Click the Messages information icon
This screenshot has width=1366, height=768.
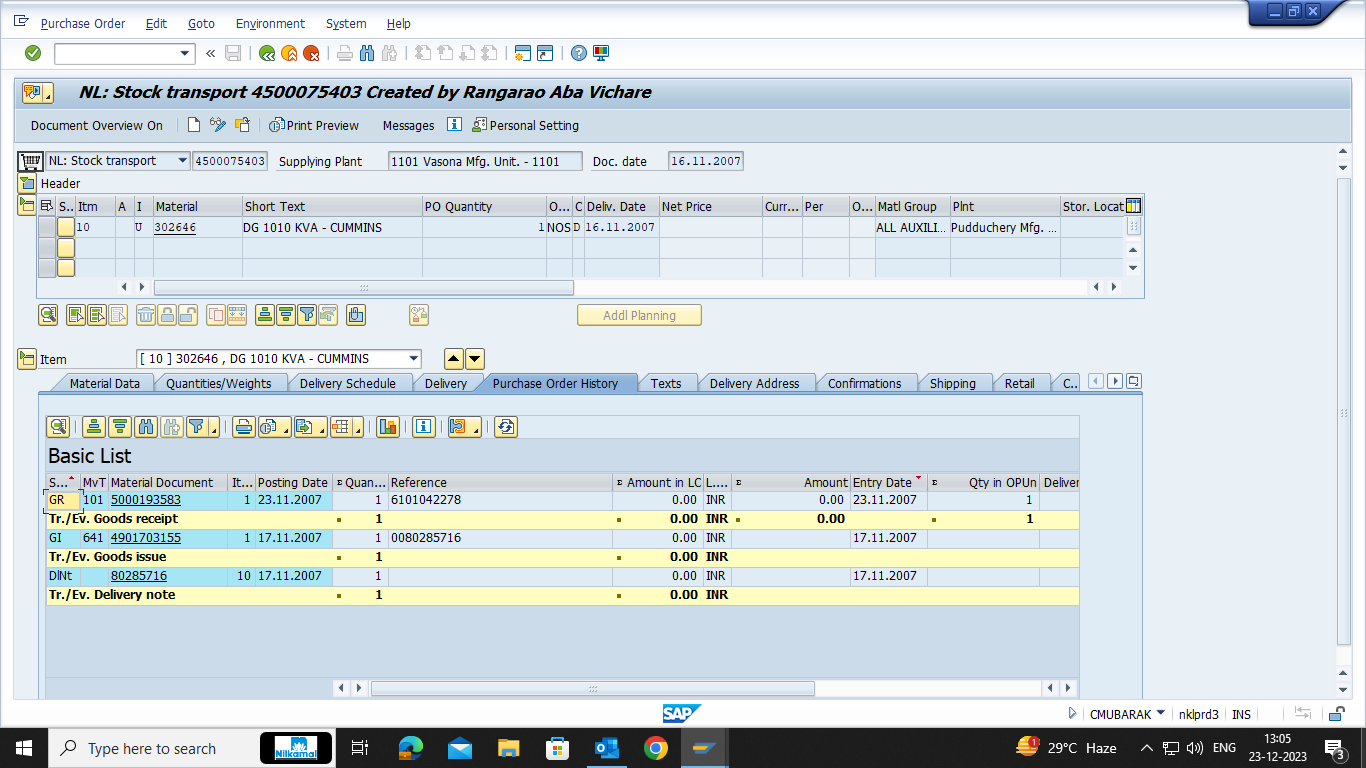coord(454,125)
